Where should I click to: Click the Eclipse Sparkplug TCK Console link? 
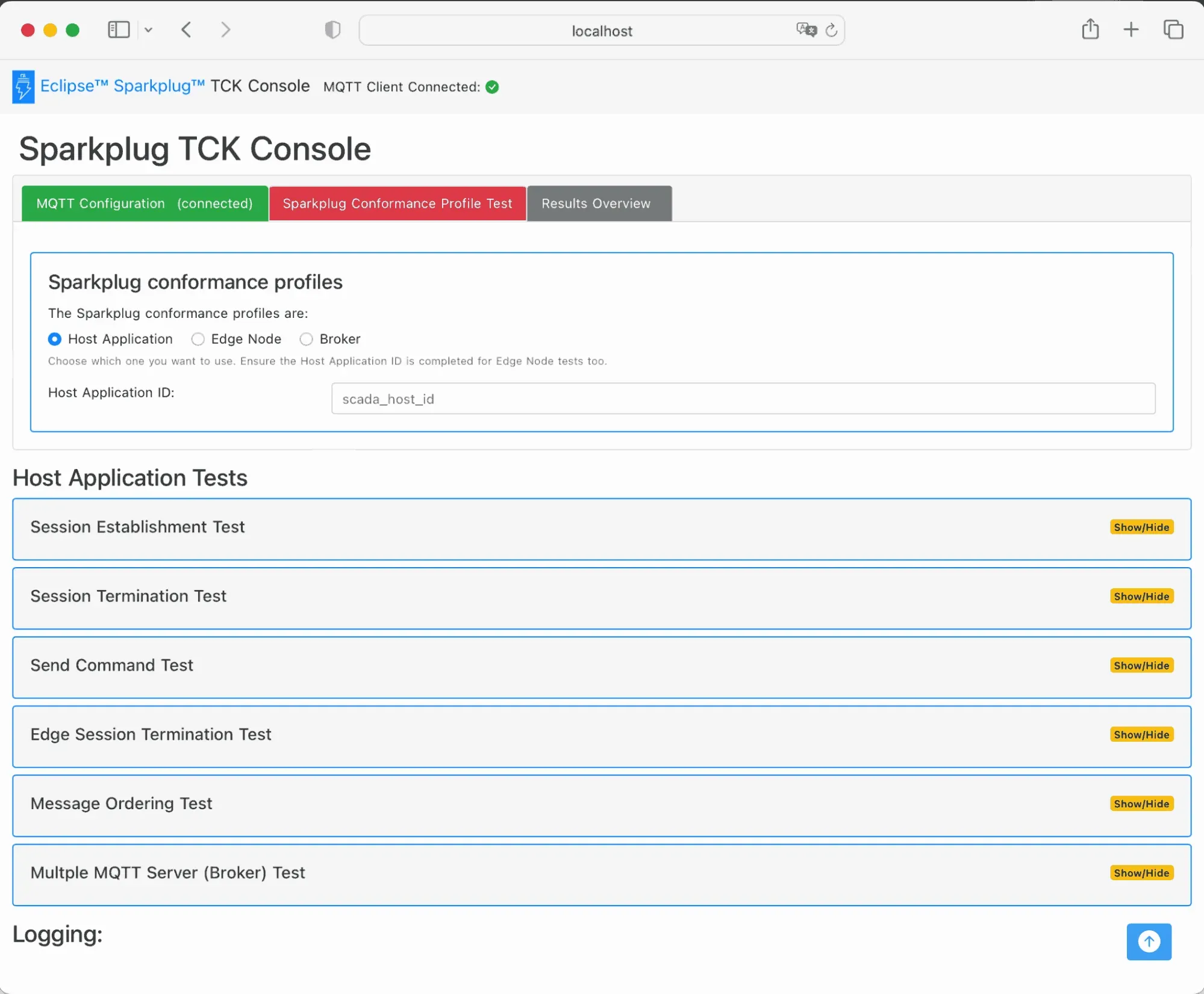[175, 86]
